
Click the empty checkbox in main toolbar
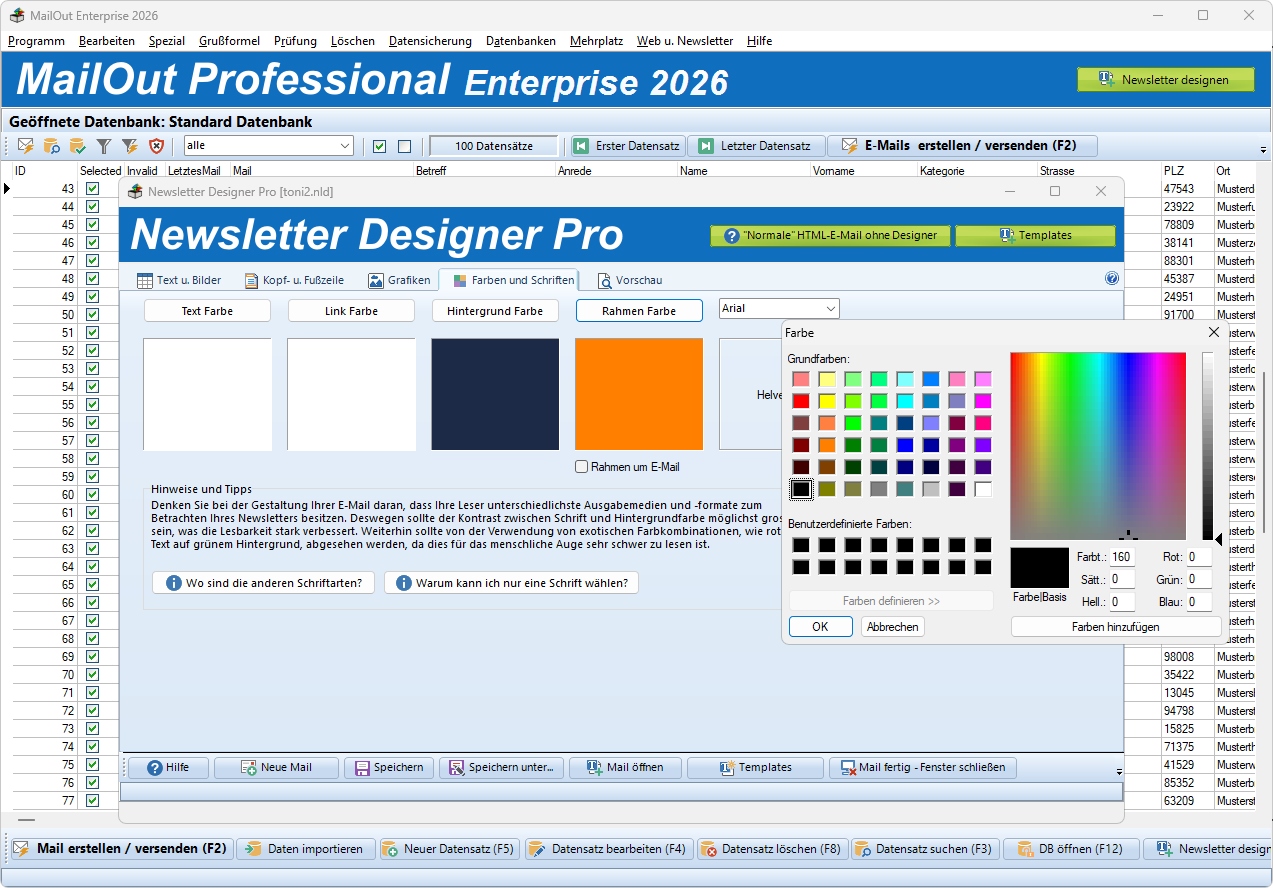click(405, 146)
